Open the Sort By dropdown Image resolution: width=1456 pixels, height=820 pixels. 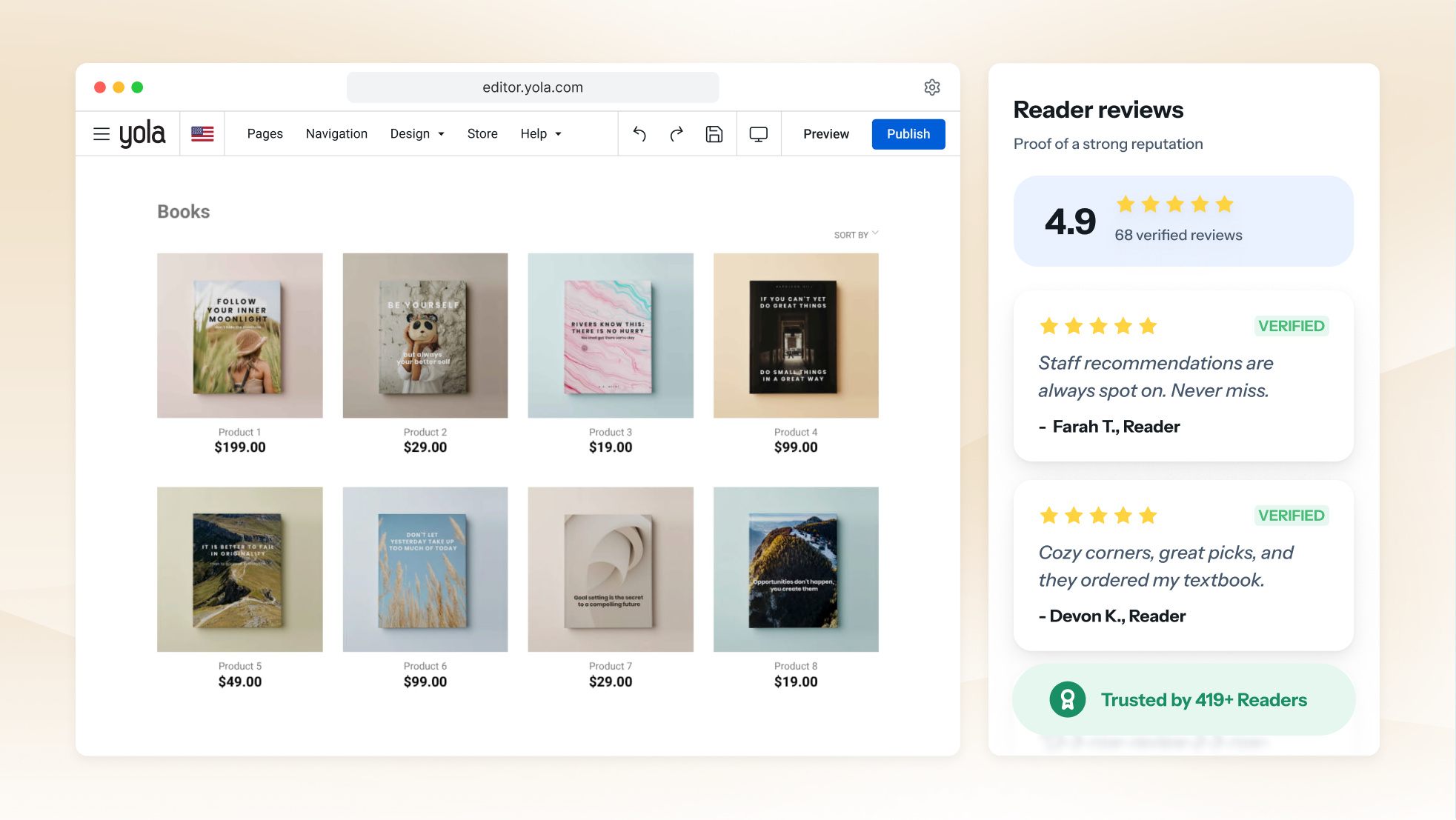pyautogui.click(x=856, y=235)
